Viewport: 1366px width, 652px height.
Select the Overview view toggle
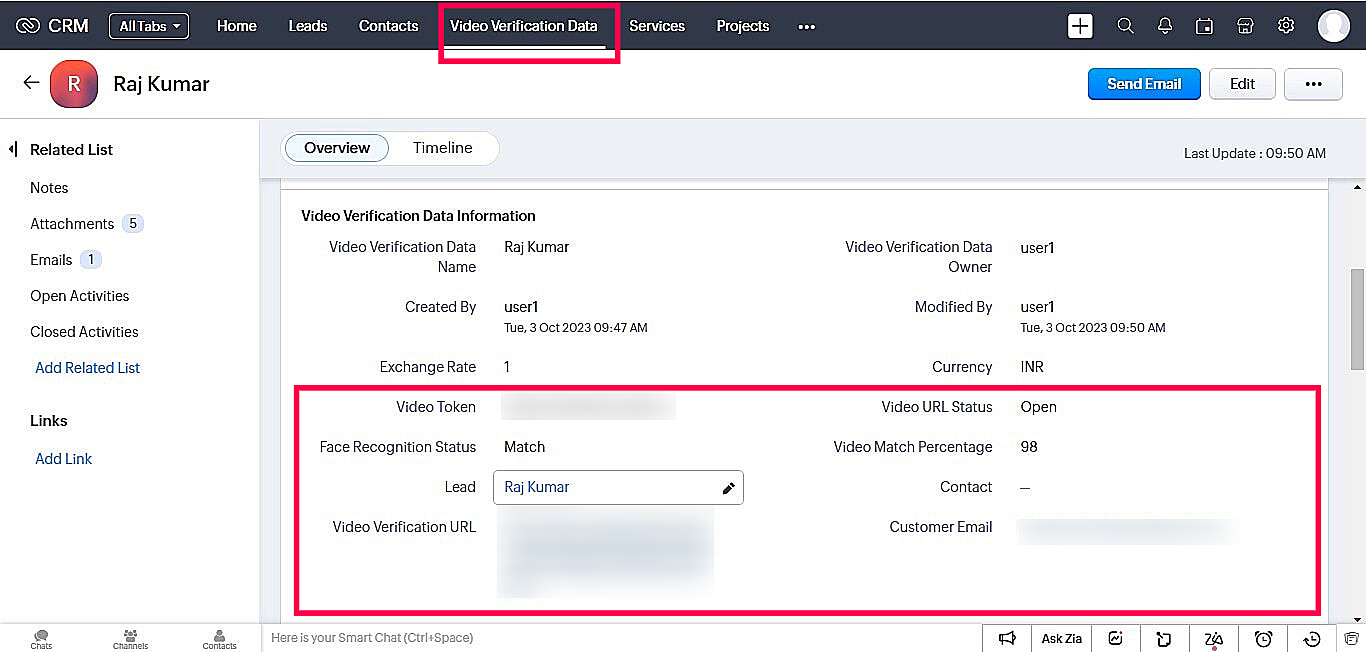click(x=337, y=148)
